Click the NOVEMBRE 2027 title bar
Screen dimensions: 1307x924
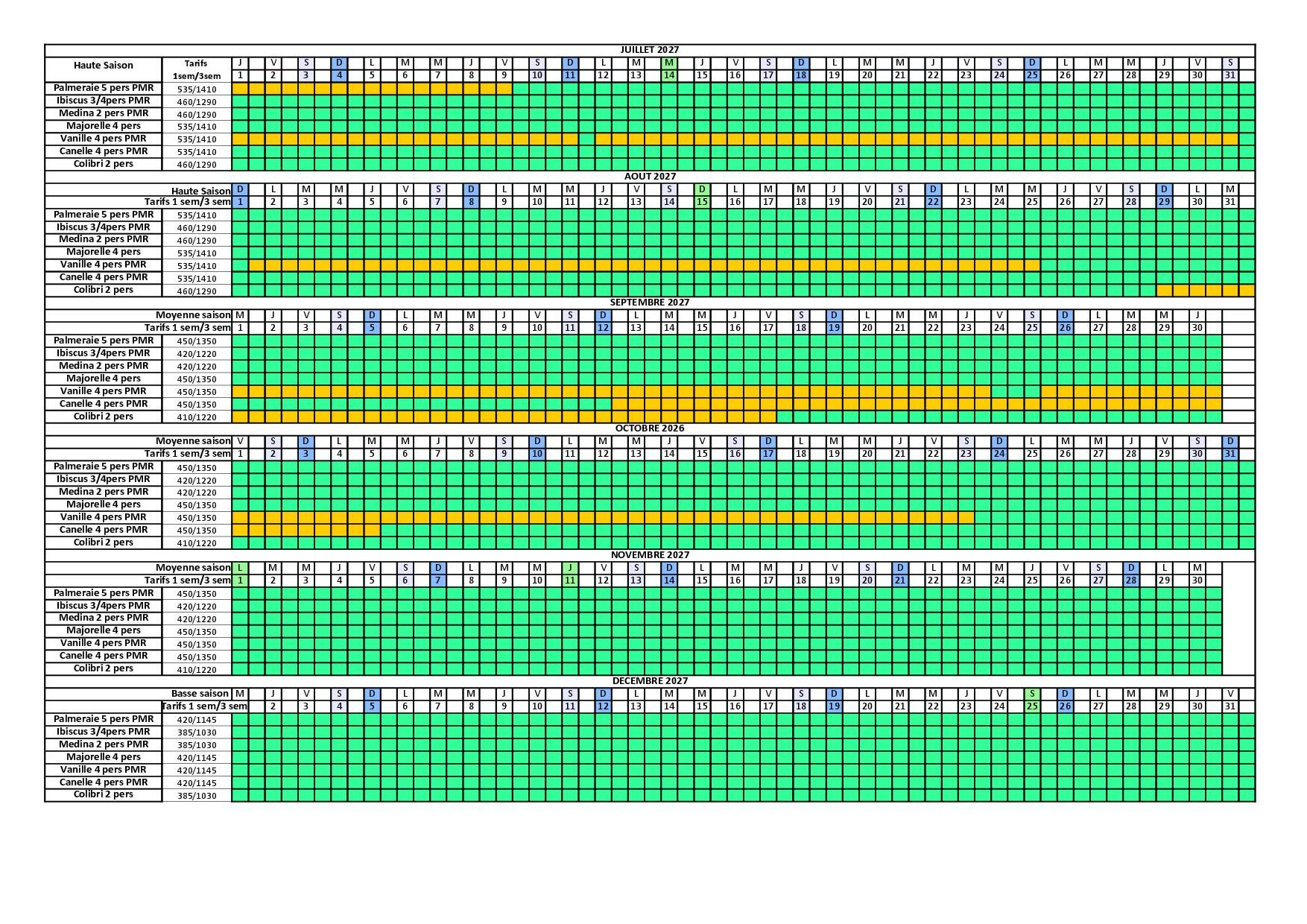pyautogui.click(x=648, y=554)
